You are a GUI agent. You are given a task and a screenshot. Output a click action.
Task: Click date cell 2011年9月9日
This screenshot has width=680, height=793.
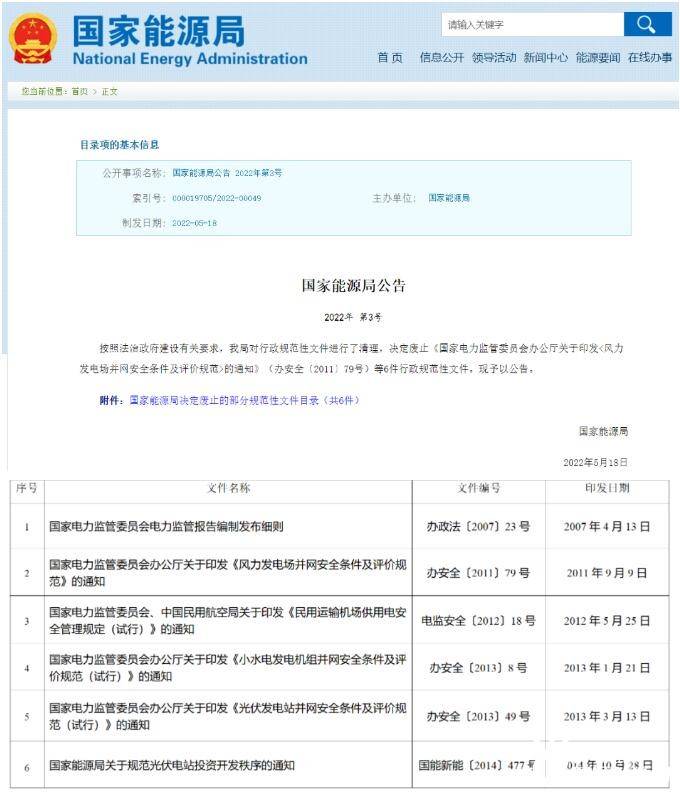coord(607,573)
